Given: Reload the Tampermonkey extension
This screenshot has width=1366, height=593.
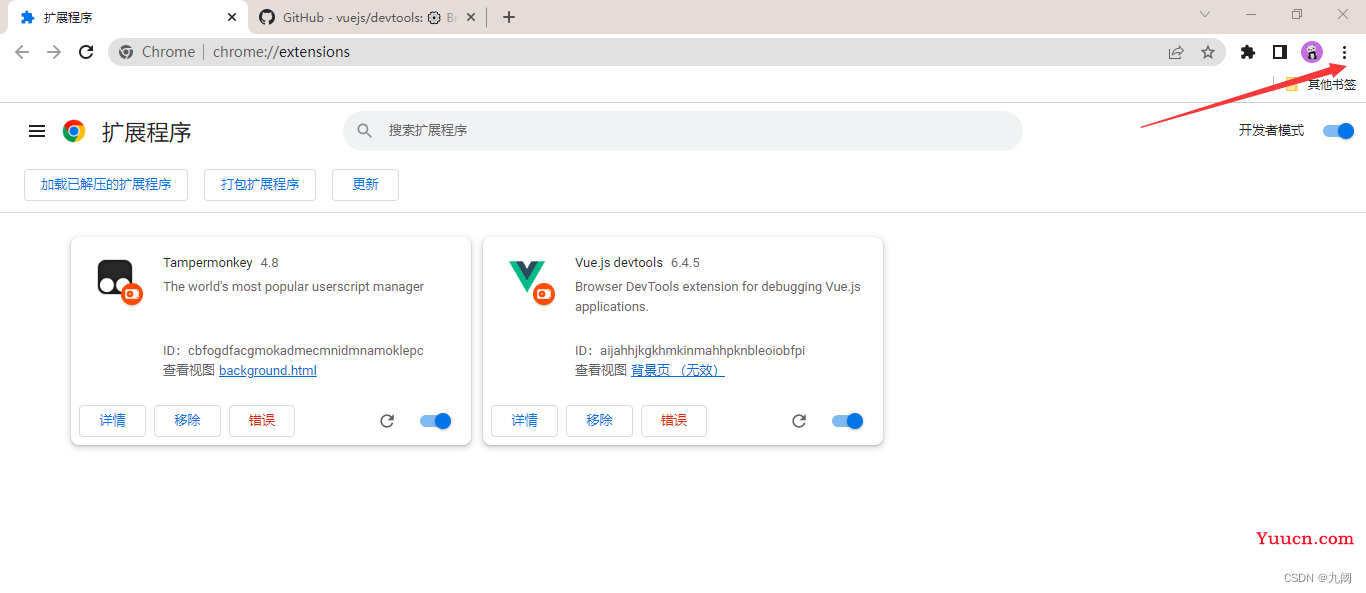Looking at the screenshot, I should point(387,421).
